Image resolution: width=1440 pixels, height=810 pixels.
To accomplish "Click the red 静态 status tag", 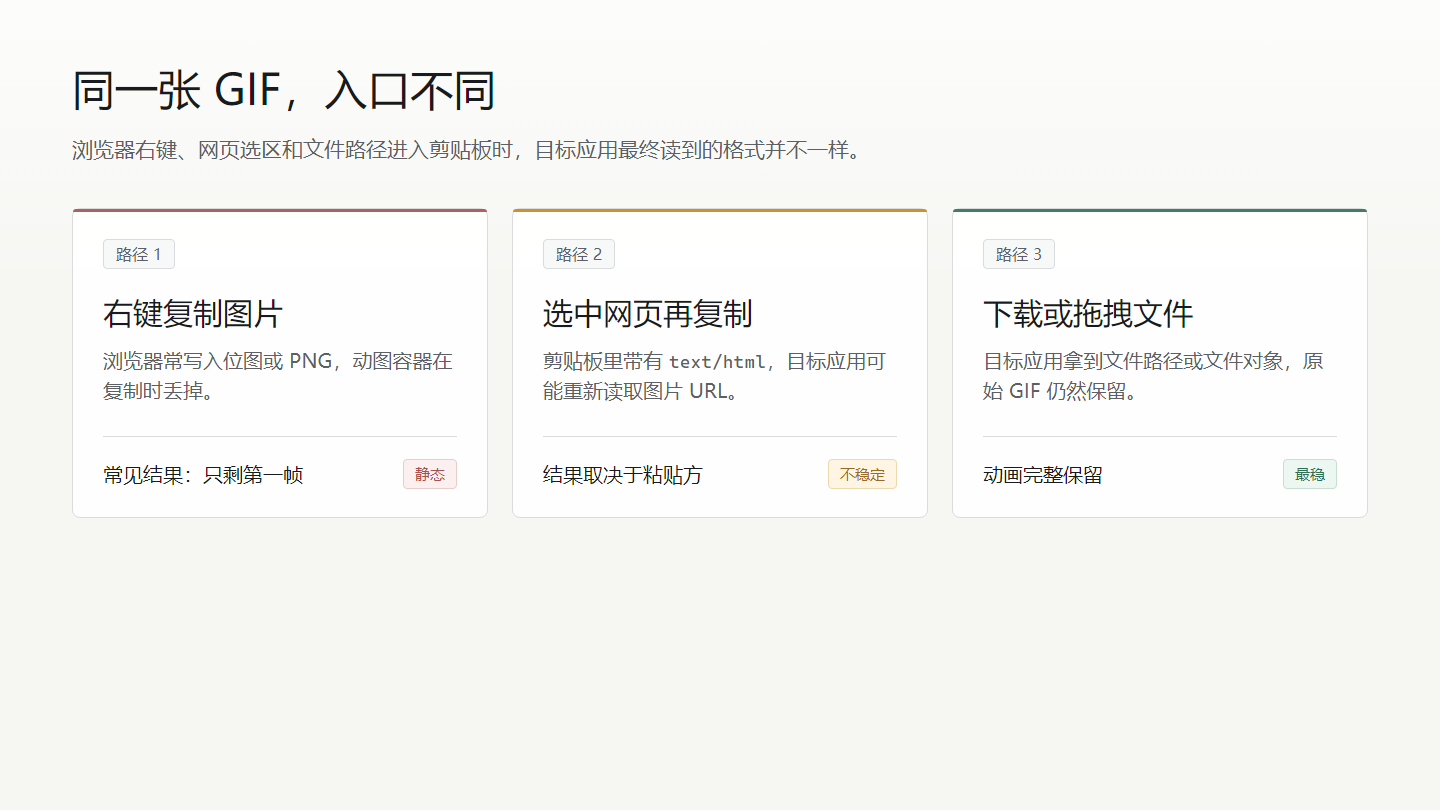I will (x=430, y=474).
